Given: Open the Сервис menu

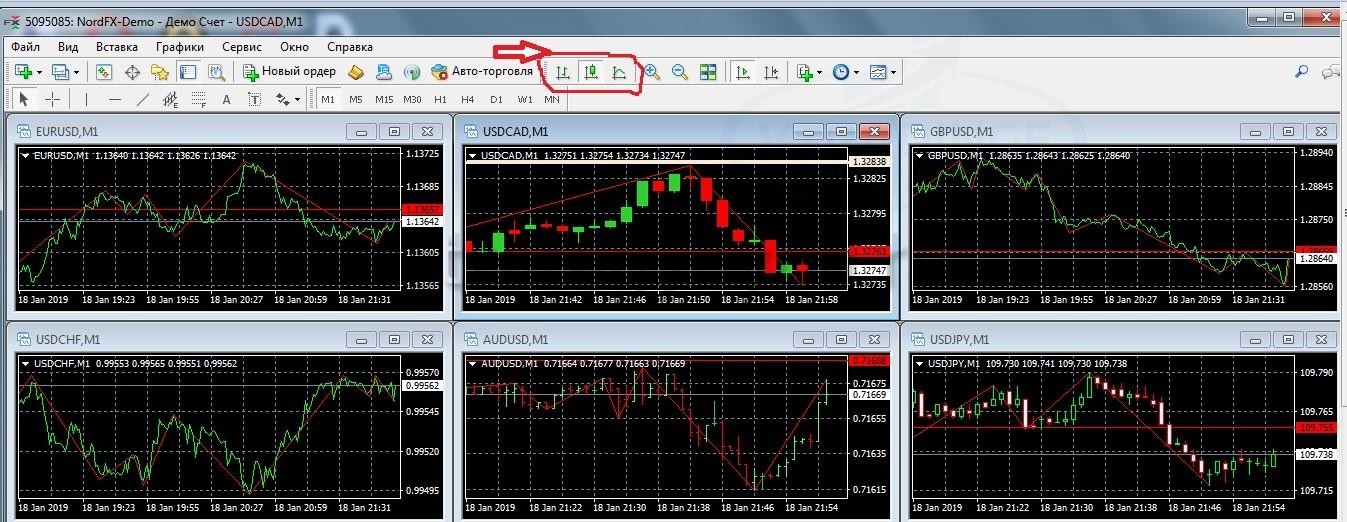Looking at the screenshot, I should 242,46.
